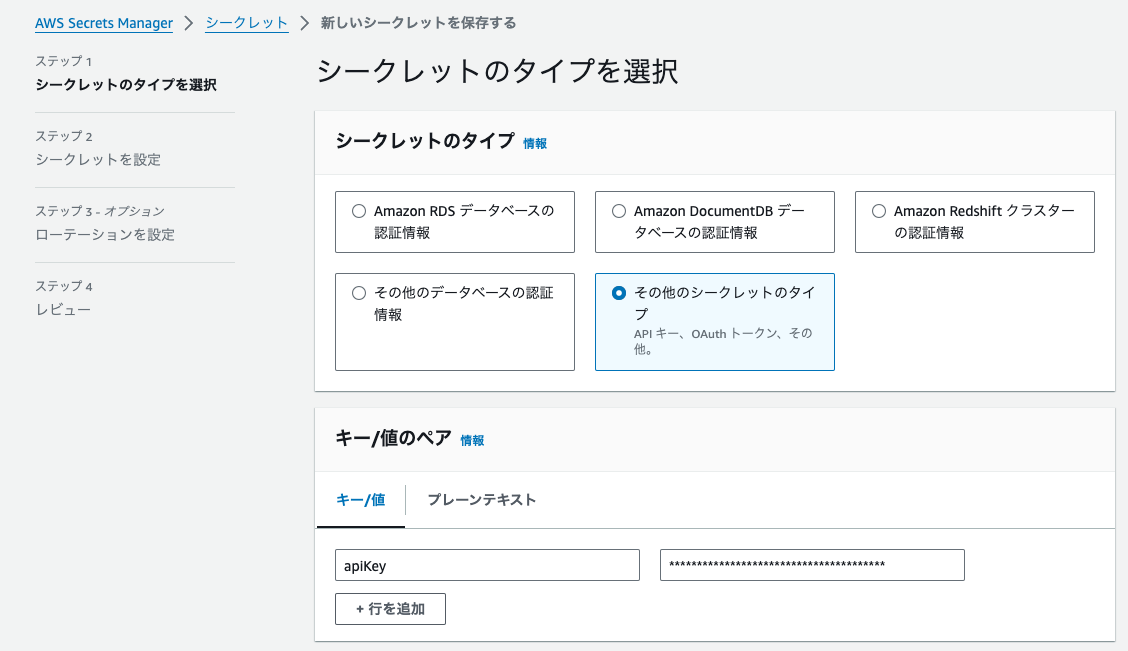Screen dimensions: 1128x651
Task: Click 情報 link next to シークレットのタイプ
Action: coord(535,143)
